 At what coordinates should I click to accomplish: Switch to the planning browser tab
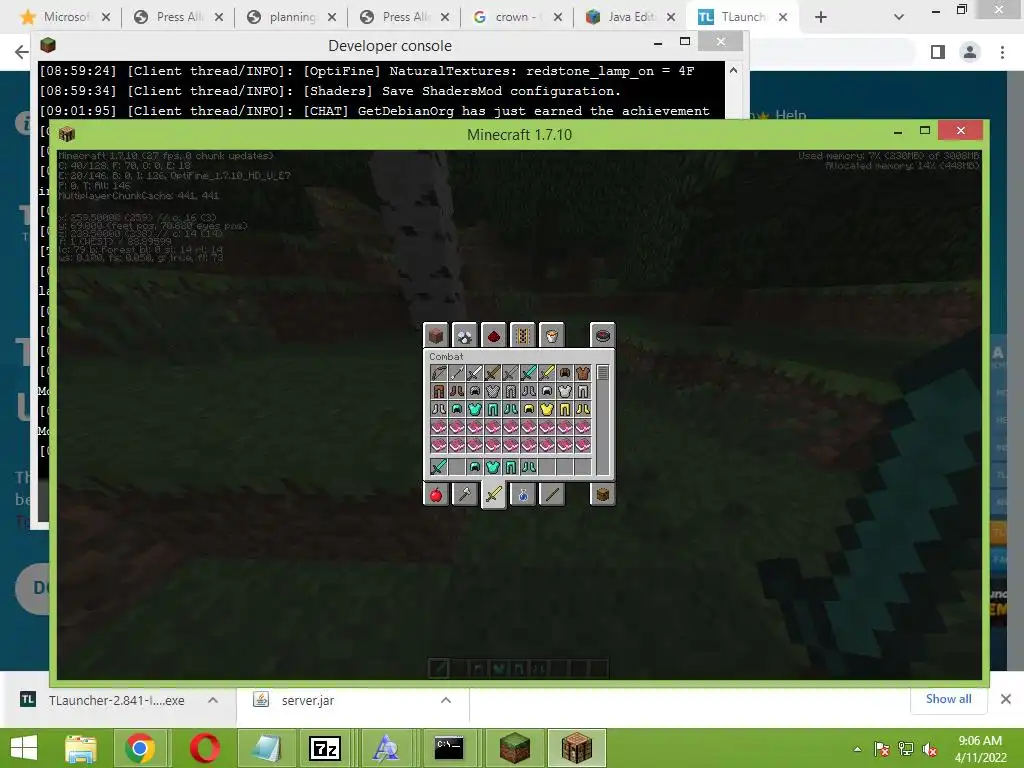click(x=291, y=17)
